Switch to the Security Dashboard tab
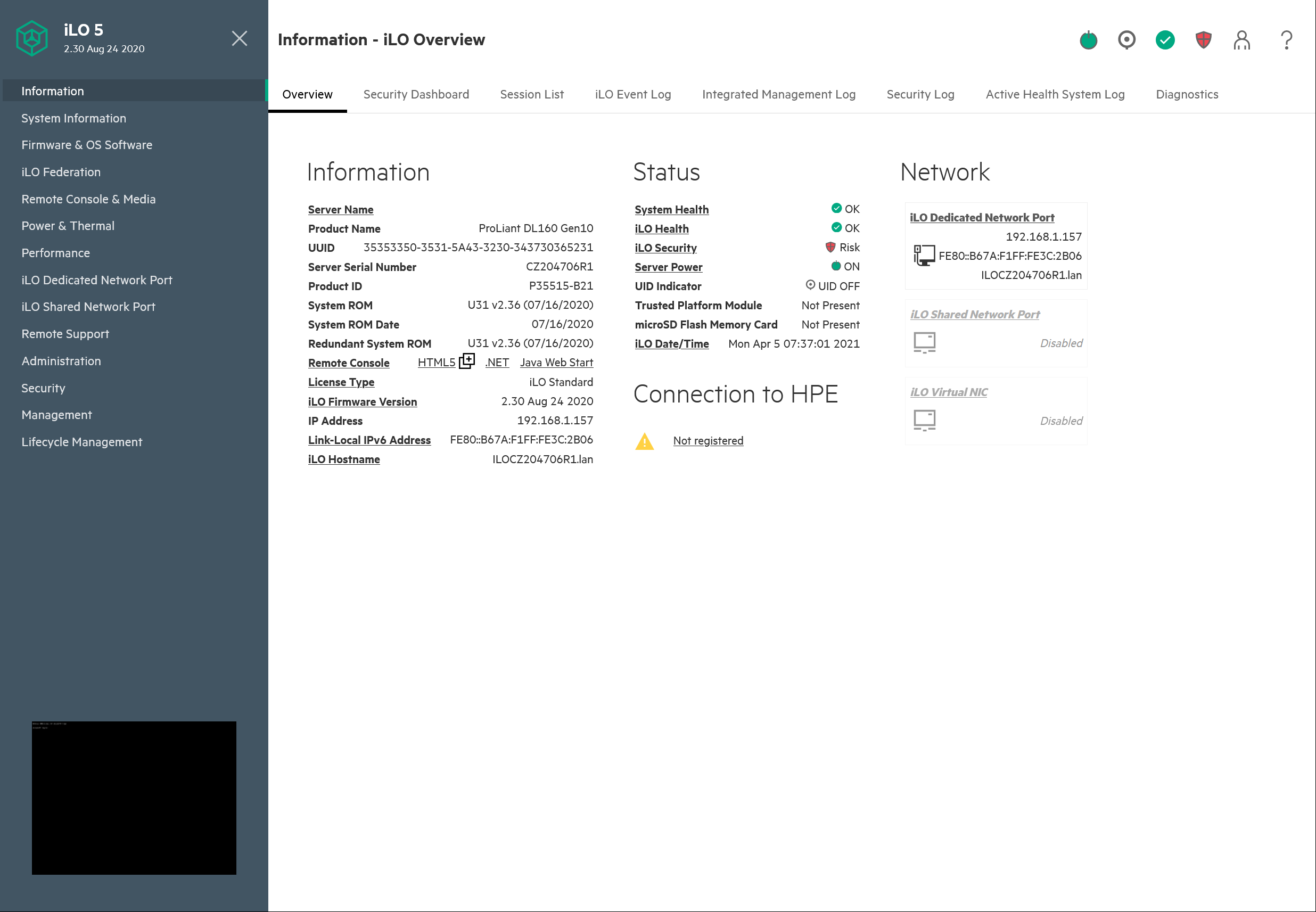Image resolution: width=1316 pixels, height=912 pixels. point(415,94)
